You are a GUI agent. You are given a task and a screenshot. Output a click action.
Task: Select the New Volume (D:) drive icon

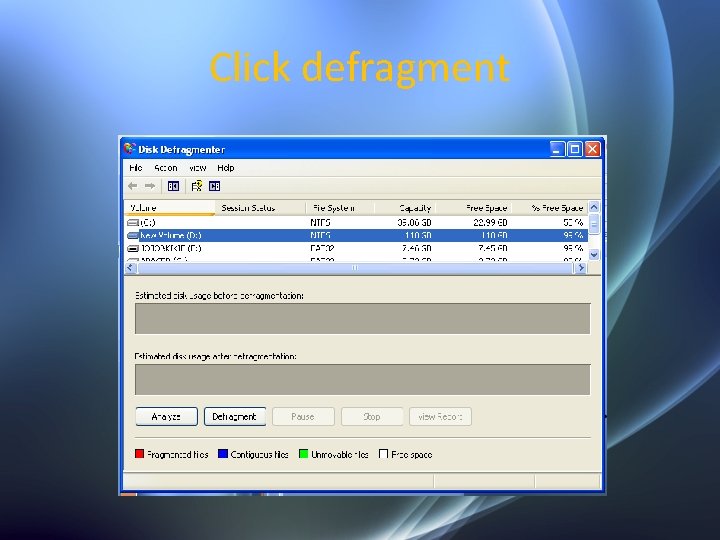tap(133, 235)
